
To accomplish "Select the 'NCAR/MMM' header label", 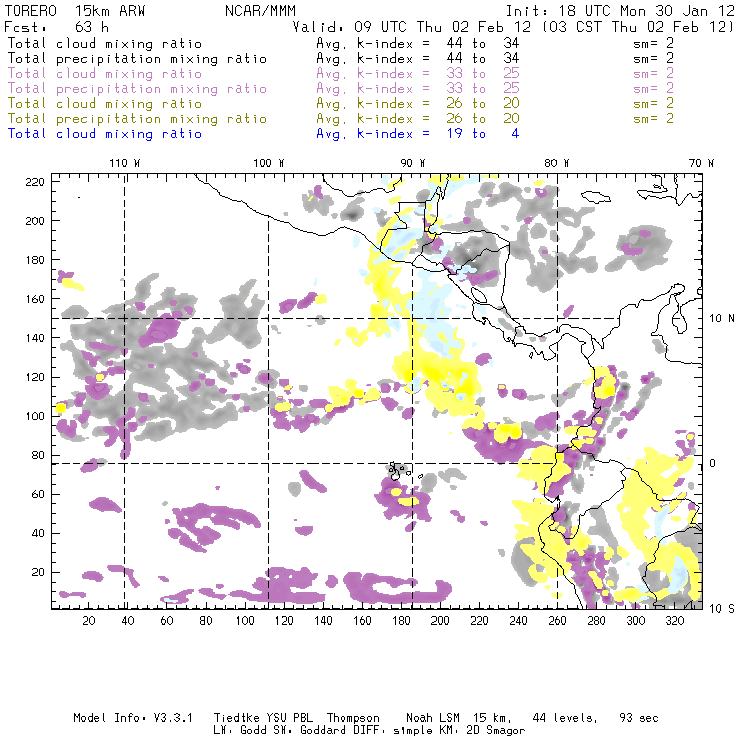I will coord(261,11).
